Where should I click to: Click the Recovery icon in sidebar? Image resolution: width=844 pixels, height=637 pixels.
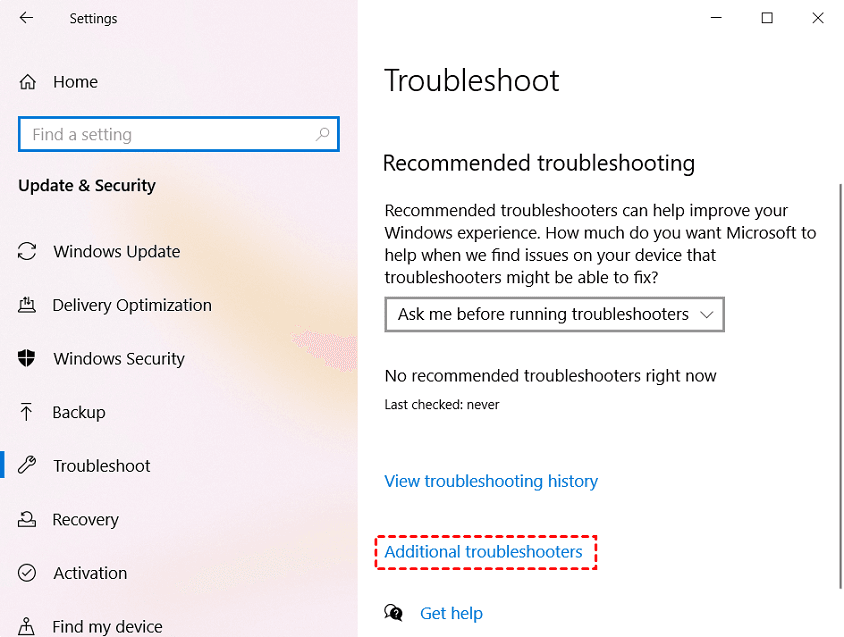28,520
